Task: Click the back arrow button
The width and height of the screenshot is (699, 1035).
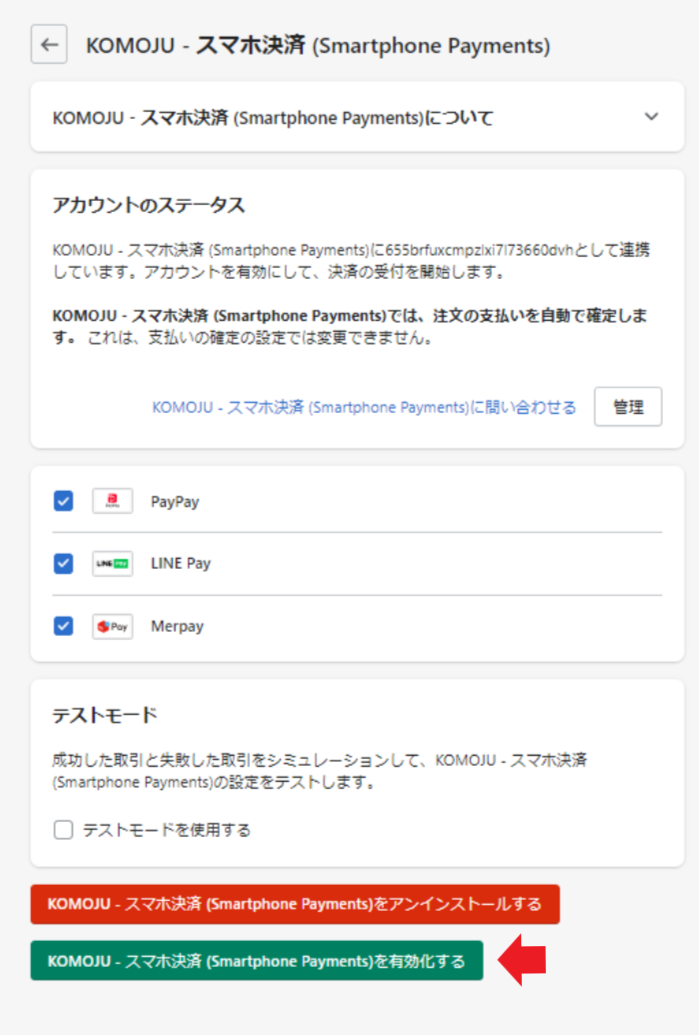Action: (x=49, y=45)
